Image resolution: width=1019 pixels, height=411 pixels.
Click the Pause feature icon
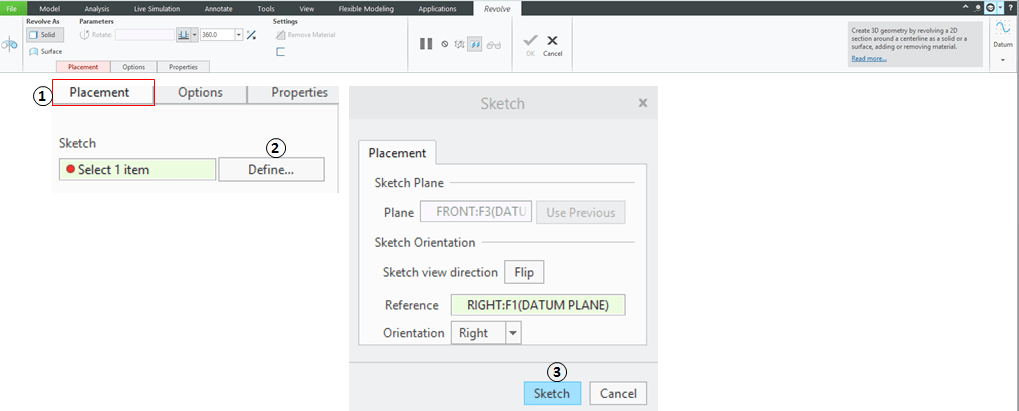426,44
